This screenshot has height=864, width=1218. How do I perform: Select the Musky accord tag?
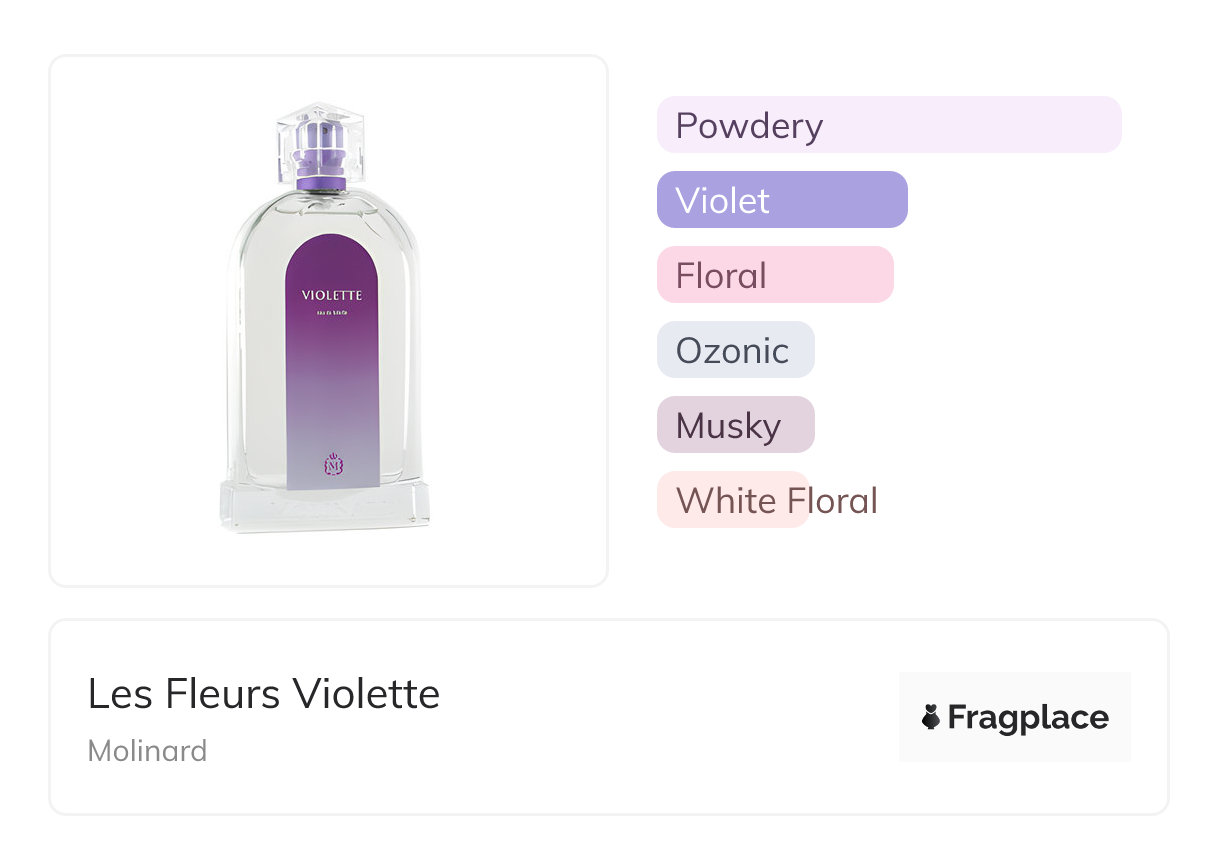tap(735, 425)
